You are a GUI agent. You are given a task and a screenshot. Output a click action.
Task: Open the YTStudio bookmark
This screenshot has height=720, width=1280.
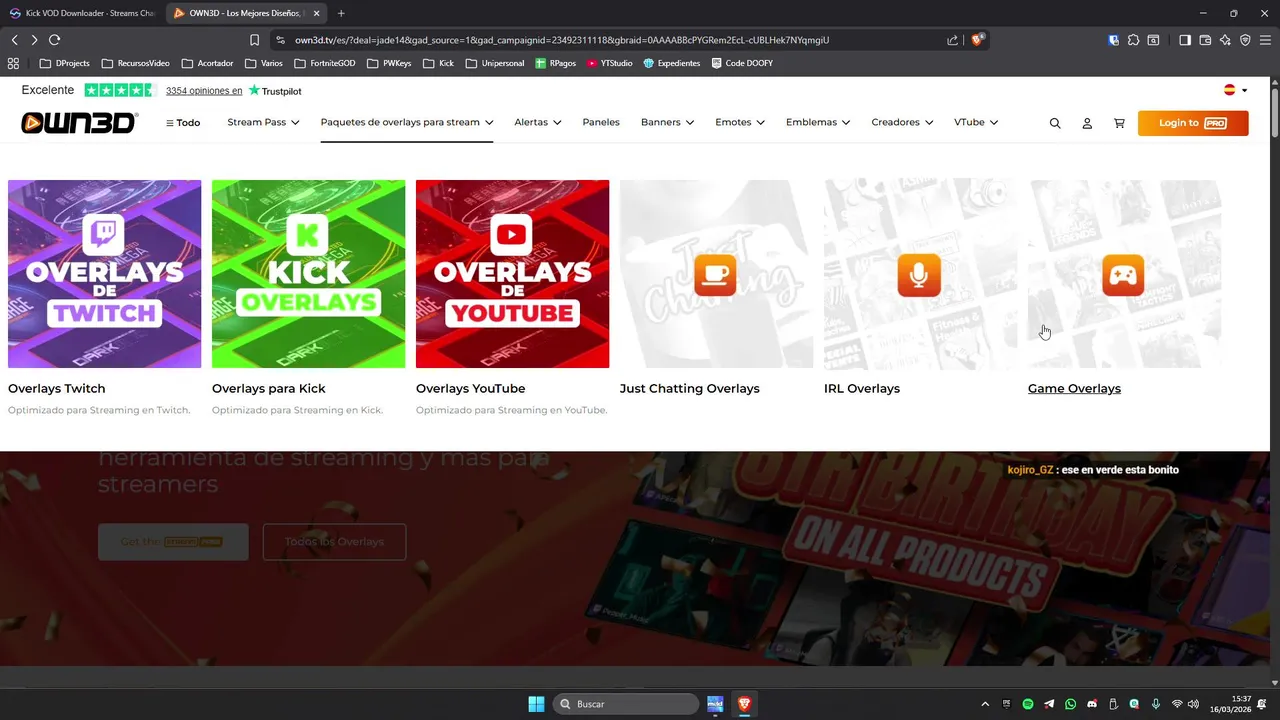pyautogui.click(x=610, y=63)
